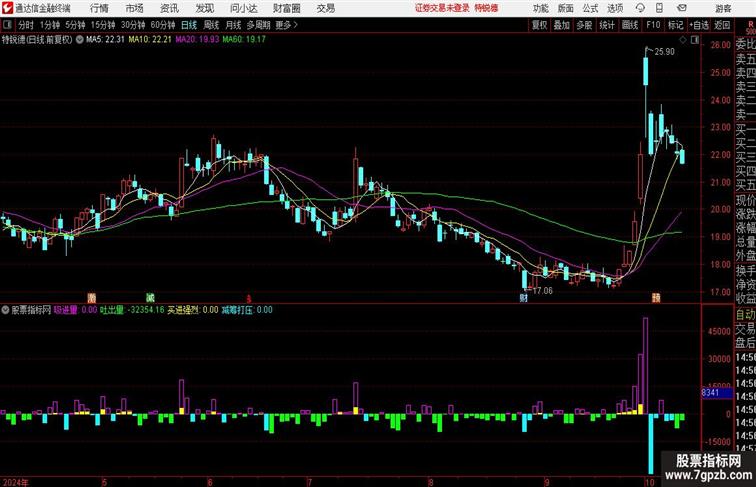Open MA settings dropdown beside 特锐德 title

point(80,40)
